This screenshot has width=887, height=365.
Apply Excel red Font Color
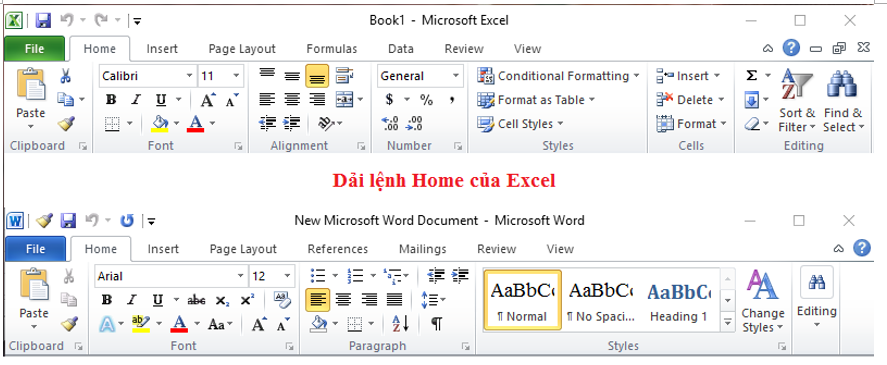(x=195, y=123)
